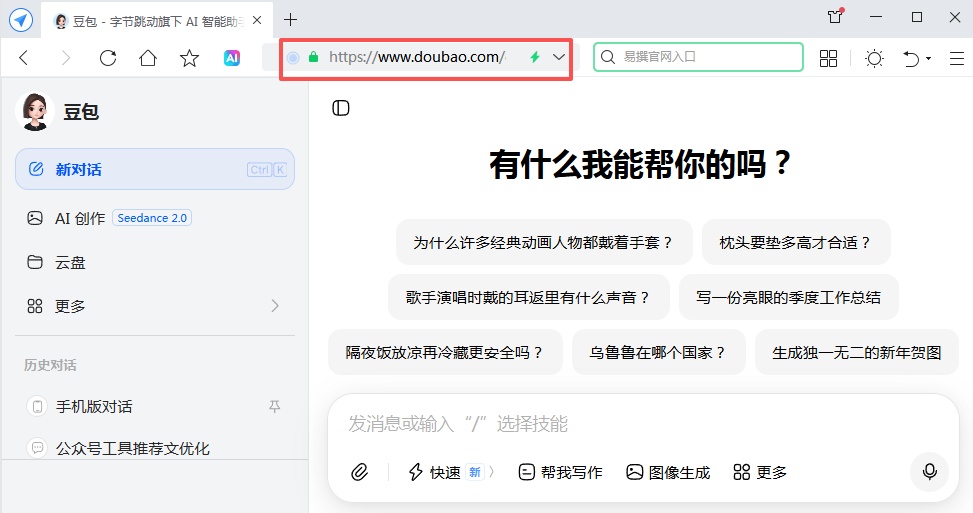Click the browser forward arrow
The image size is (973, 513).
click(65, 58)
